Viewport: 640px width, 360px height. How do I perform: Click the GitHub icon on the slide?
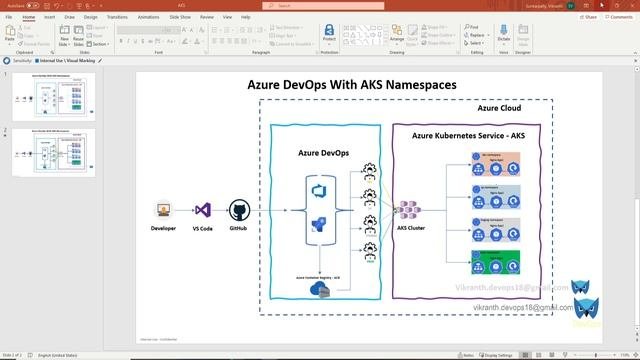coord(239,210)
